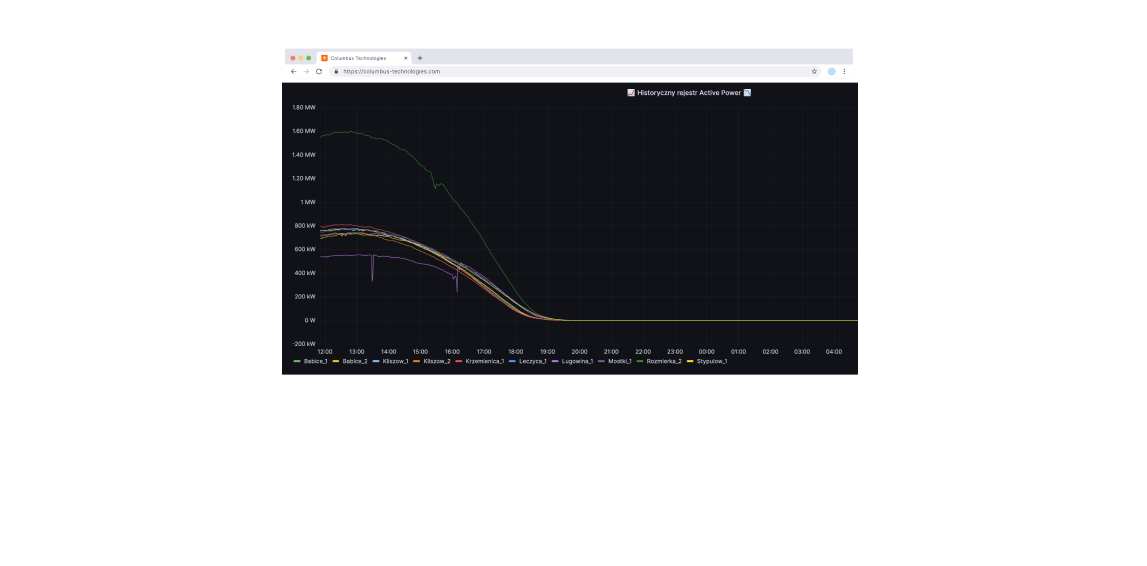Close the Columbus Technologies tab
The image size is (1147, 566).
pos(405,58)
